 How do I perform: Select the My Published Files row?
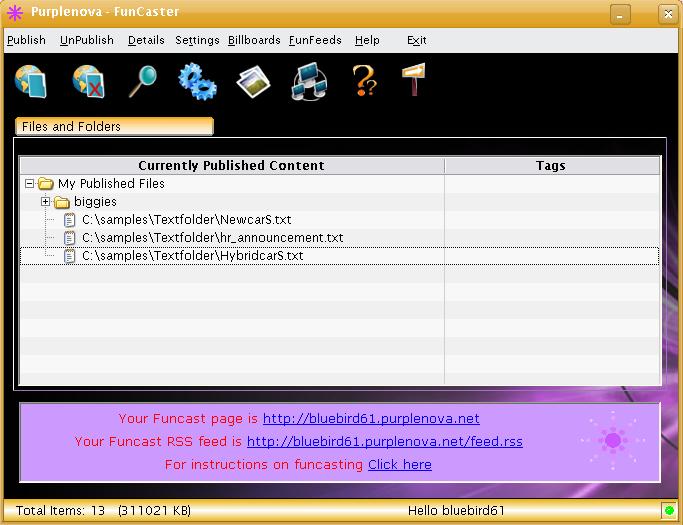[339, 183]
